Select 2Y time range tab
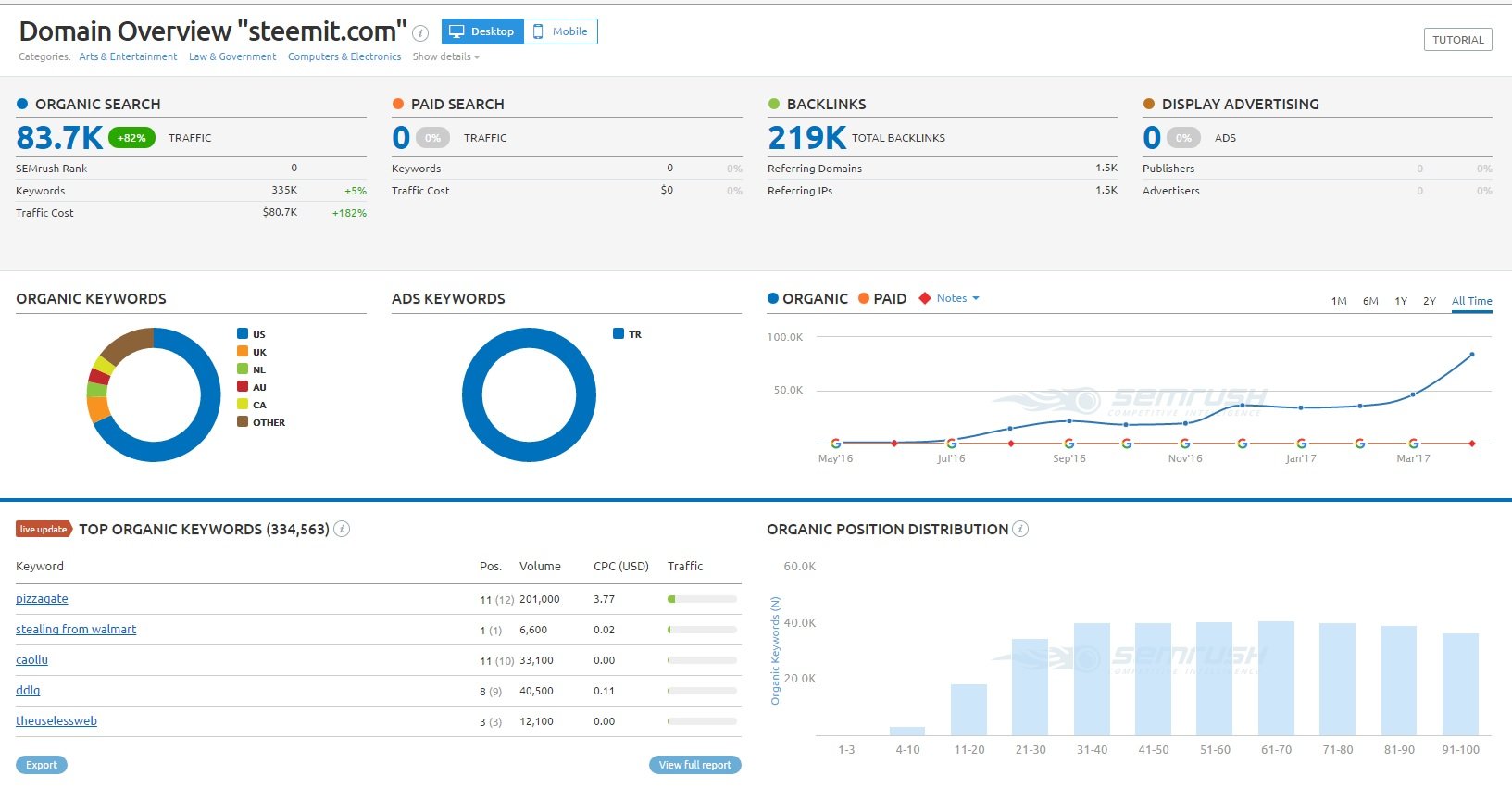The image size is (1512, 788). coord(1430,301)
